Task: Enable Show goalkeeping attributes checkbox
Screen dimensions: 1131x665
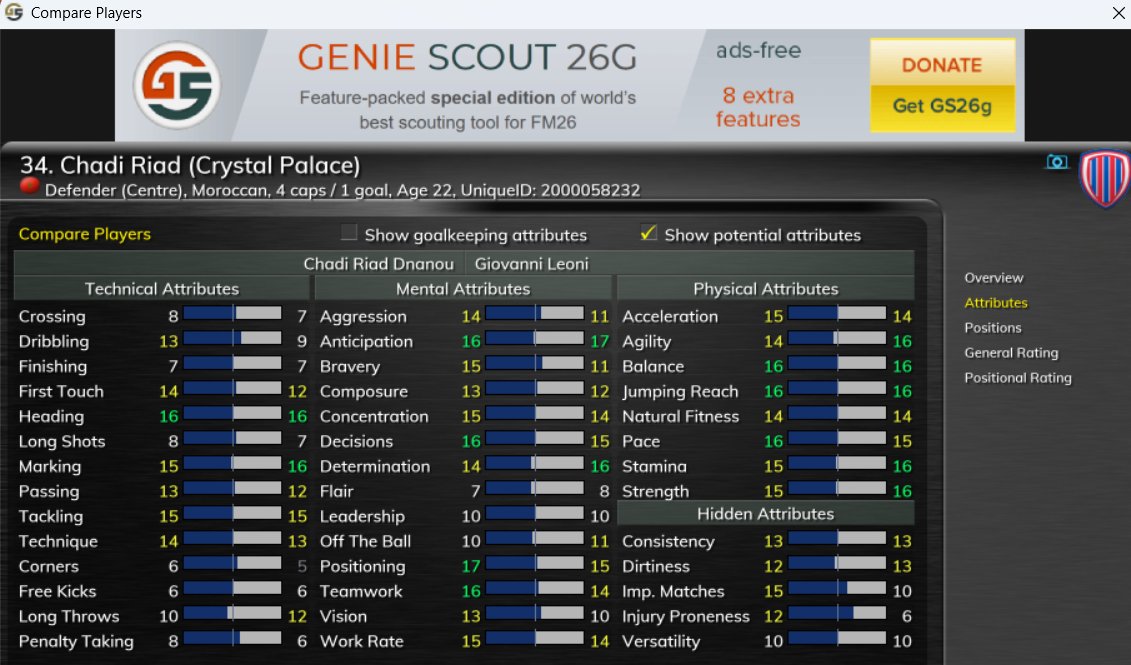Action: pos(349,233)
